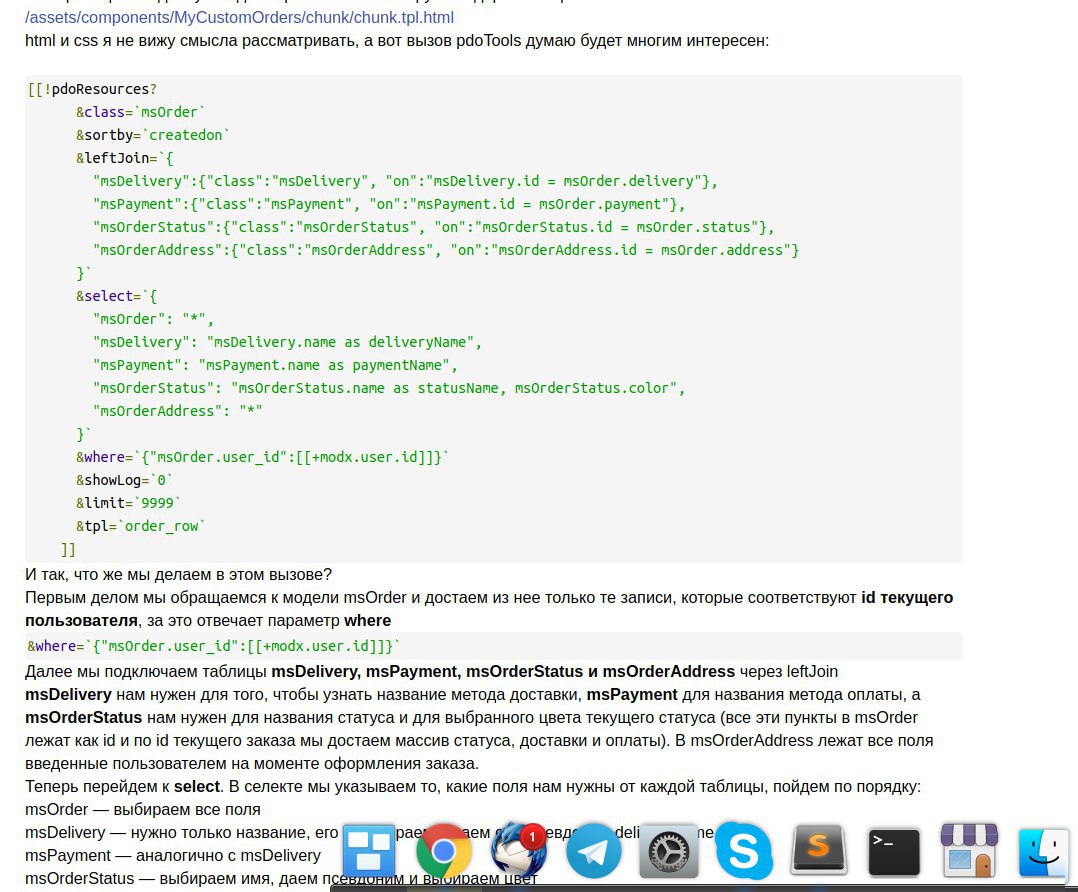This screenshot has width=1078, height=892.
Task: Click the bold table names before "через leftJoin"
Action: click(x=503, y=671)
